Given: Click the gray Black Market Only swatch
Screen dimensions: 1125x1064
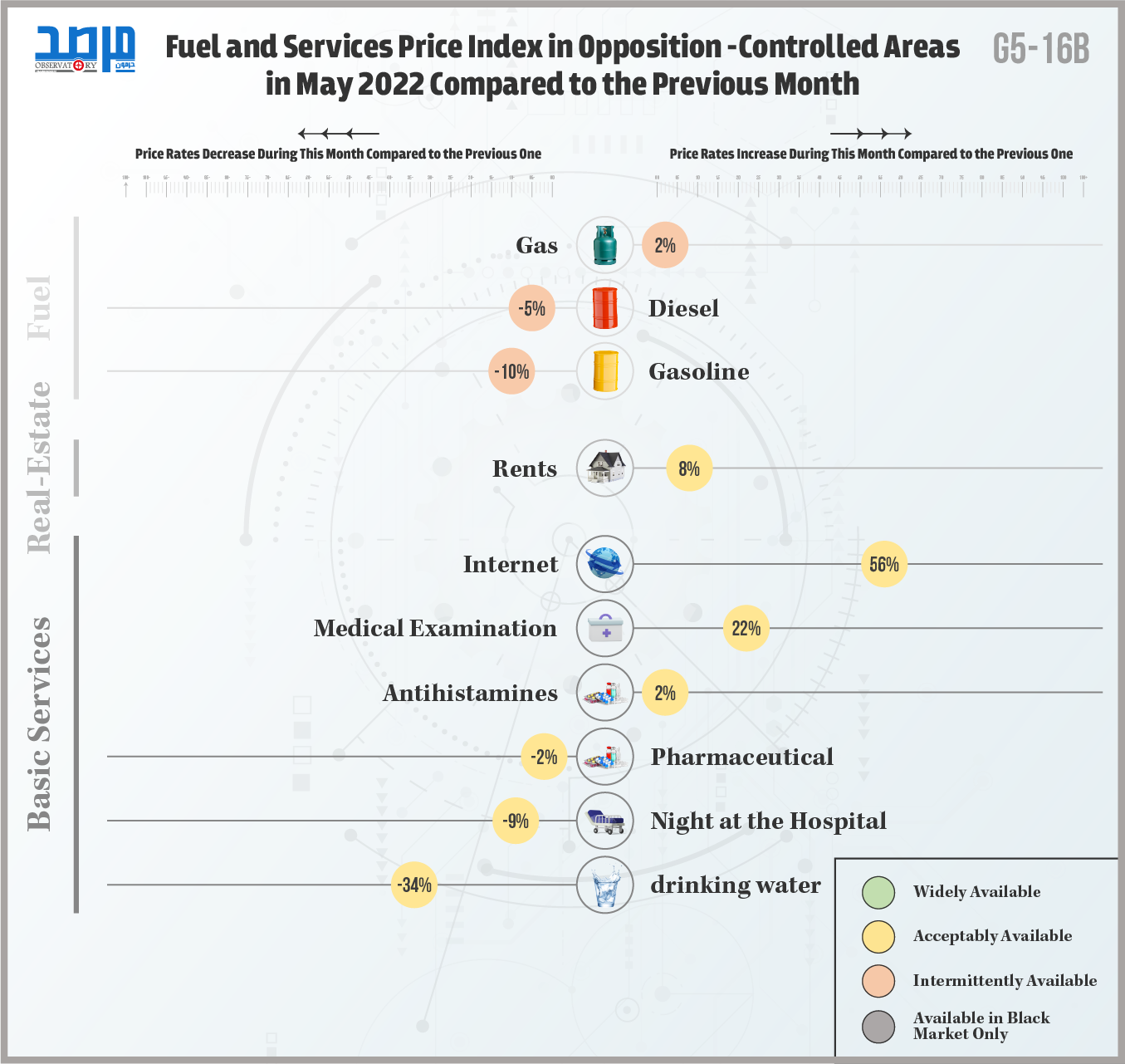Looking at the screenshot, I should tap(878, 1027).
